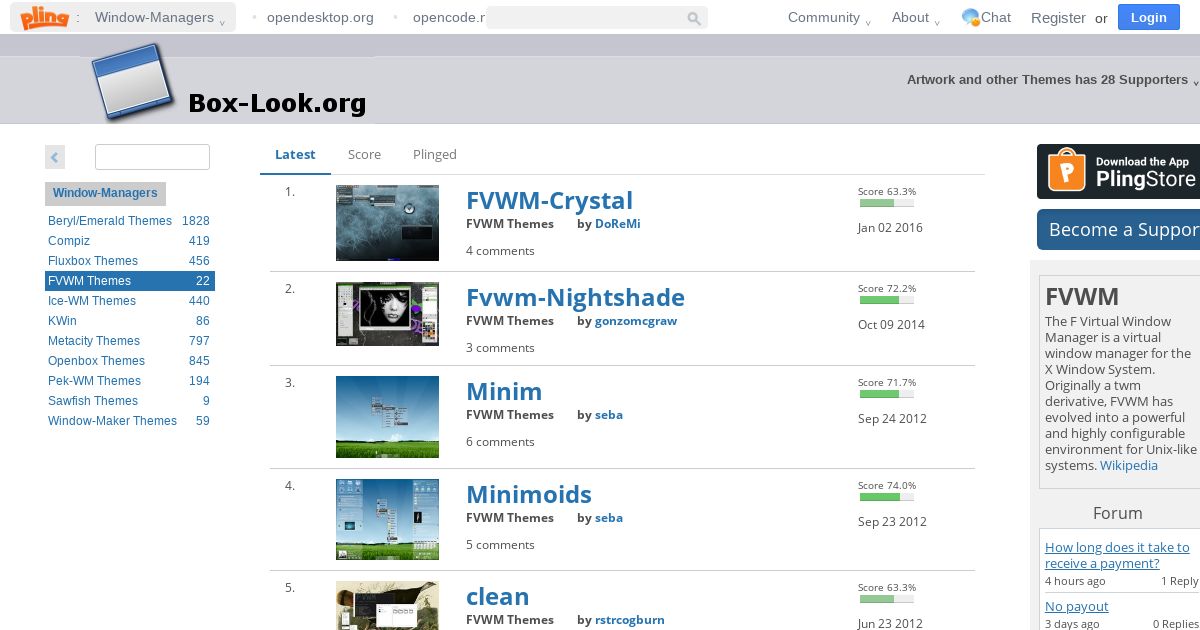Switch to the Score tab

coord(364,154)
